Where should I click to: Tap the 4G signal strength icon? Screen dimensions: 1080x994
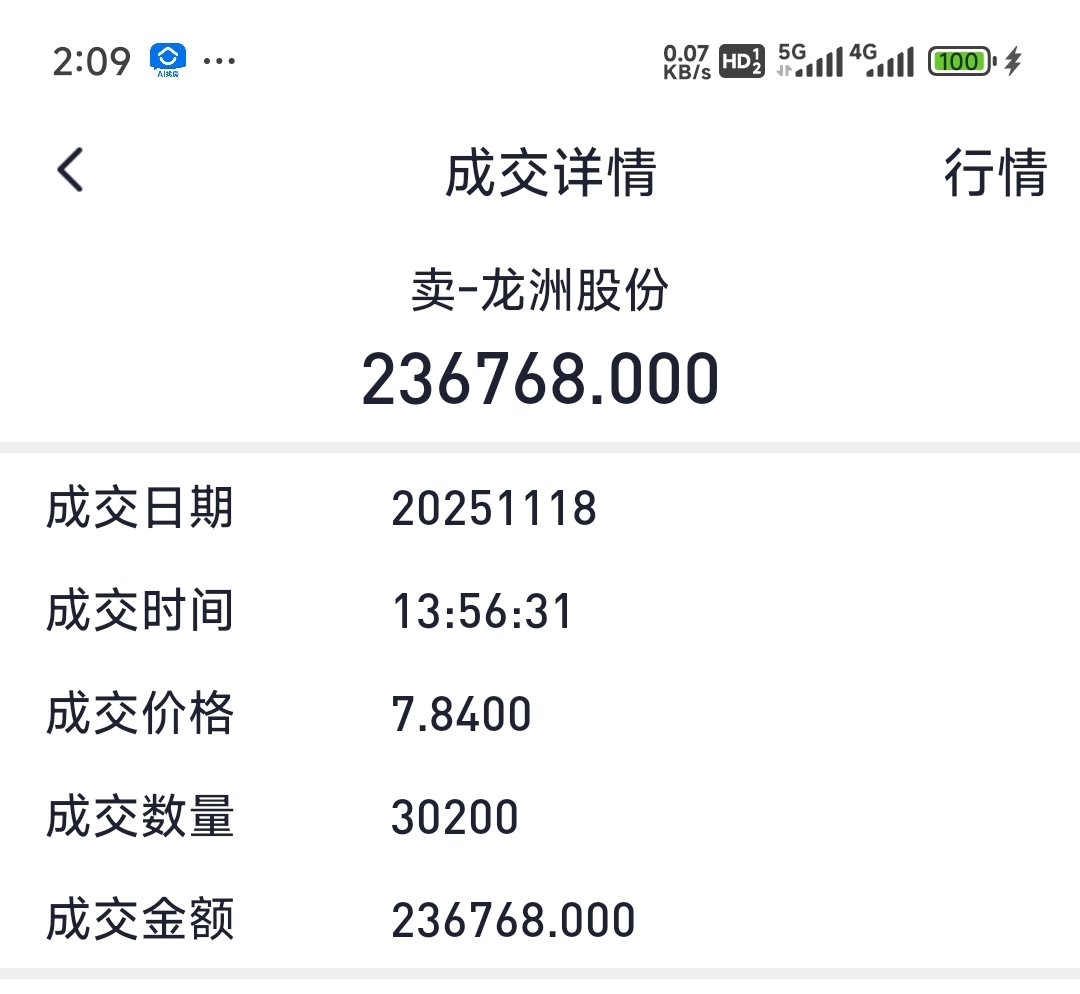pyautogui.click(x=882, y=61)
